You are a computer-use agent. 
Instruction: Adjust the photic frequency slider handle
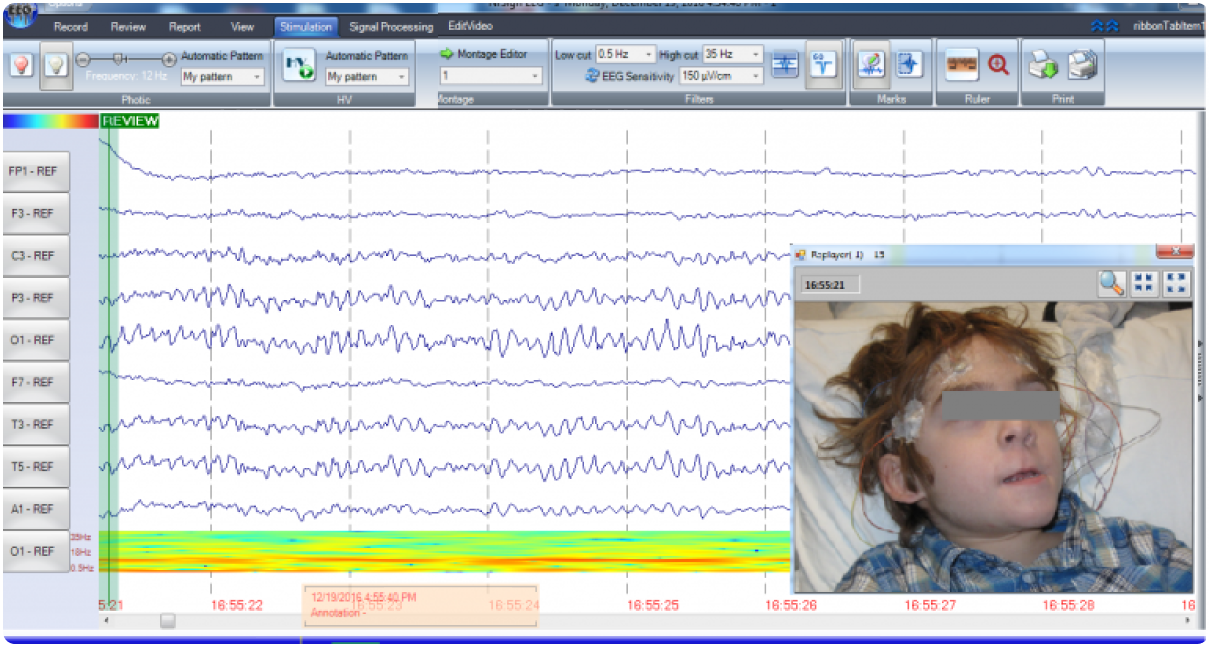click(118, 59)
